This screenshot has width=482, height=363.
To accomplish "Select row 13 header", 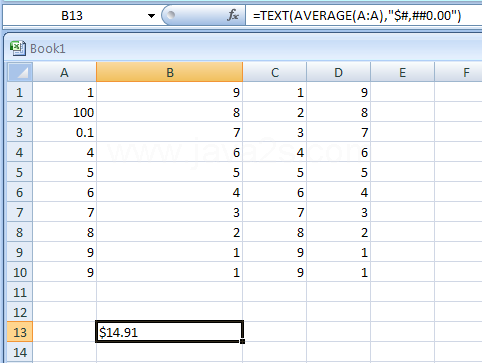I will coord(20,332).
